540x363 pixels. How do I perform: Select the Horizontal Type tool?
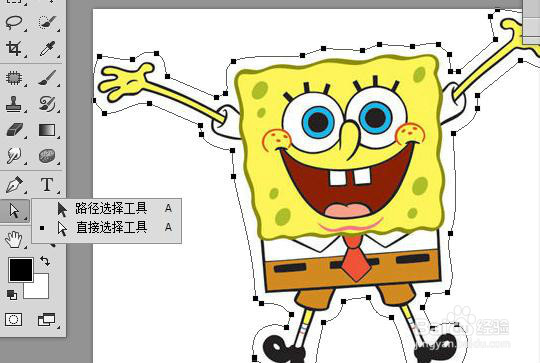click(x=47, y=185)
